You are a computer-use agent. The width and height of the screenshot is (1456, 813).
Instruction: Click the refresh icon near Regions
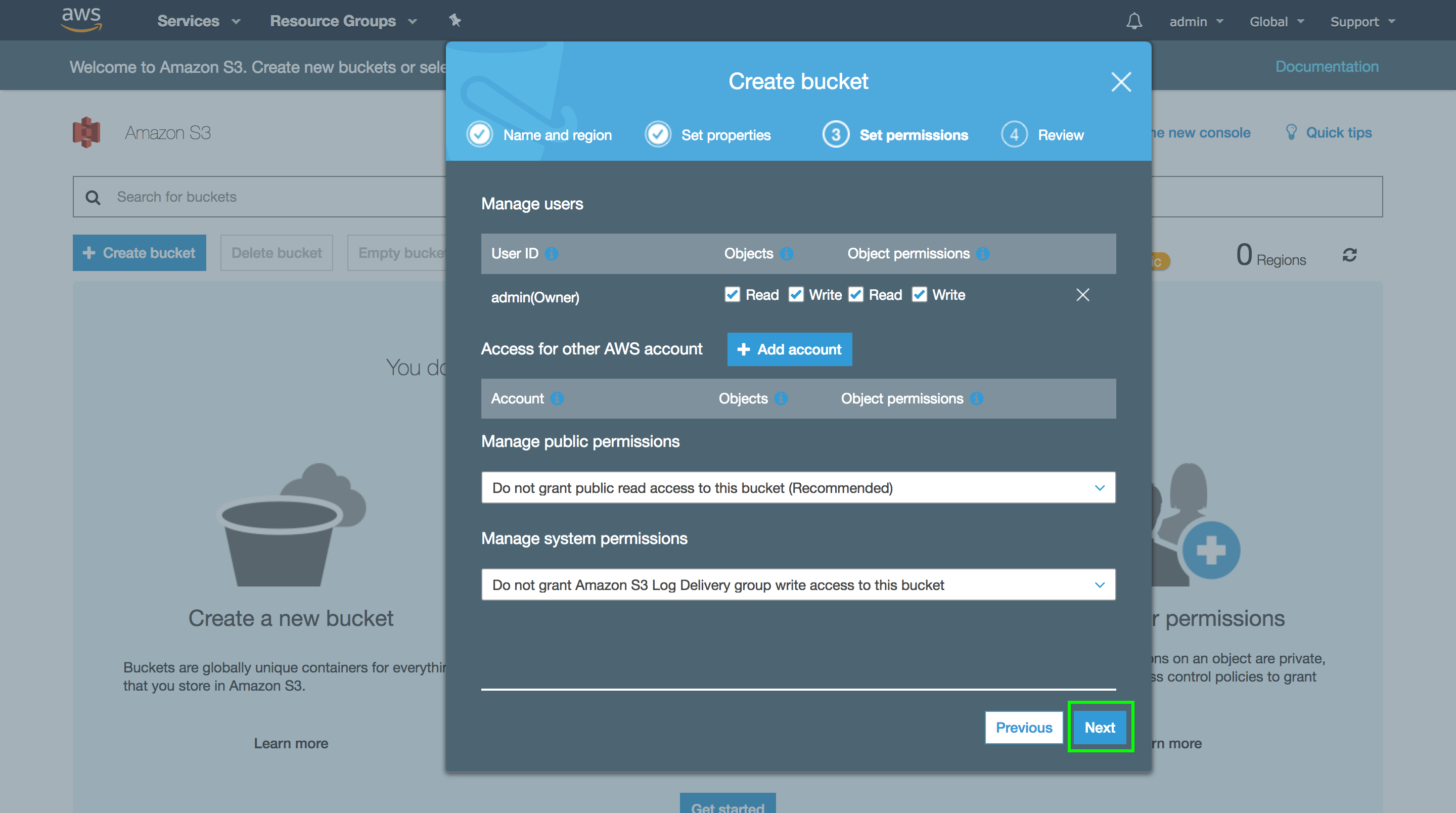click(1350, 255)
